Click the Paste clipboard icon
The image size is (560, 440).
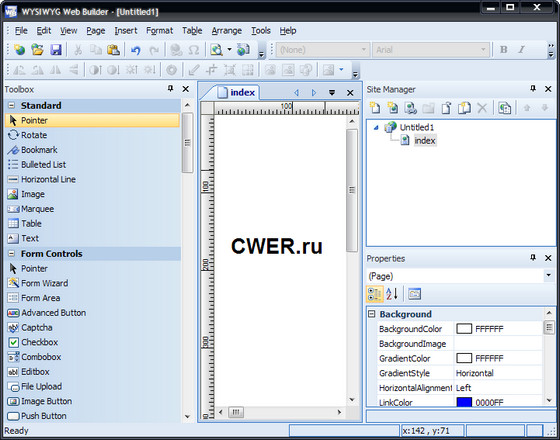[x=113, y=50]
